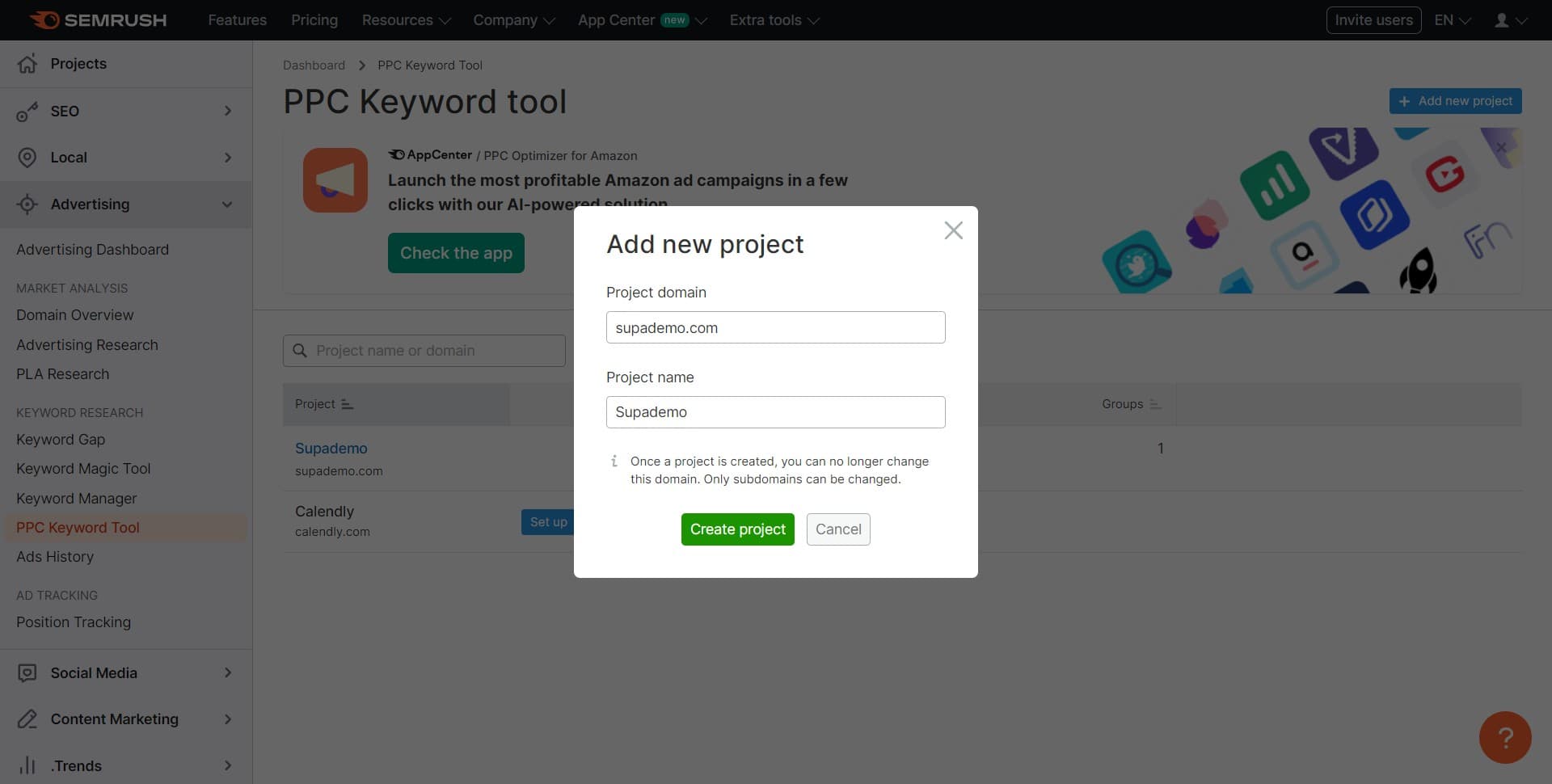Select the SEO section icon in sidebar
This screenshot has width=1552, height=784.
pyautogui.click(x=28, y=111)
